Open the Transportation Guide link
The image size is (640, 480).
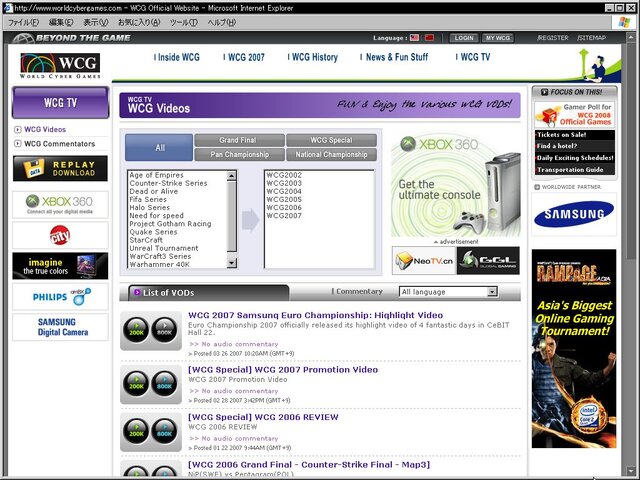point(570,169)
